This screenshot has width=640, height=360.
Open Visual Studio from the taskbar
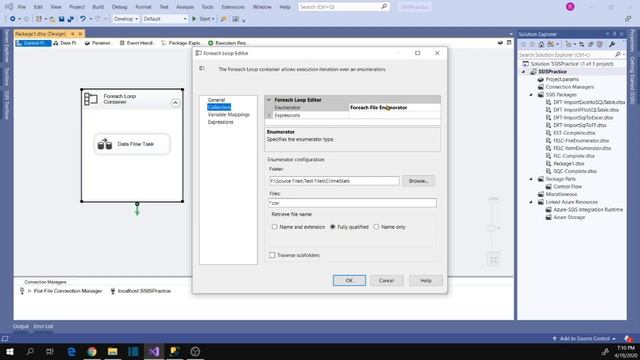point(154,351)
